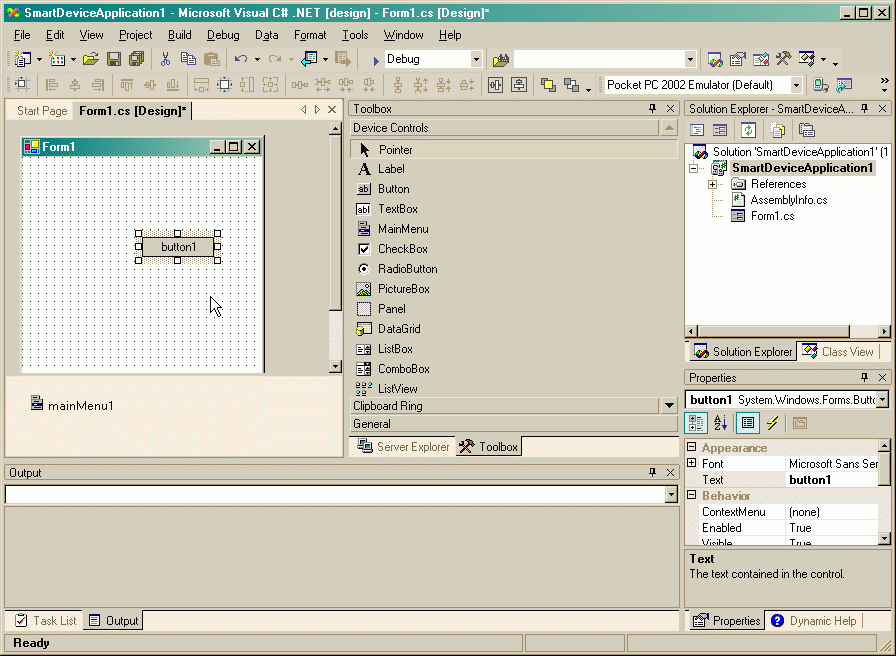Click the Text property value field button1
This screenshot has width=896, height=656.
click(x=832, y=480)
